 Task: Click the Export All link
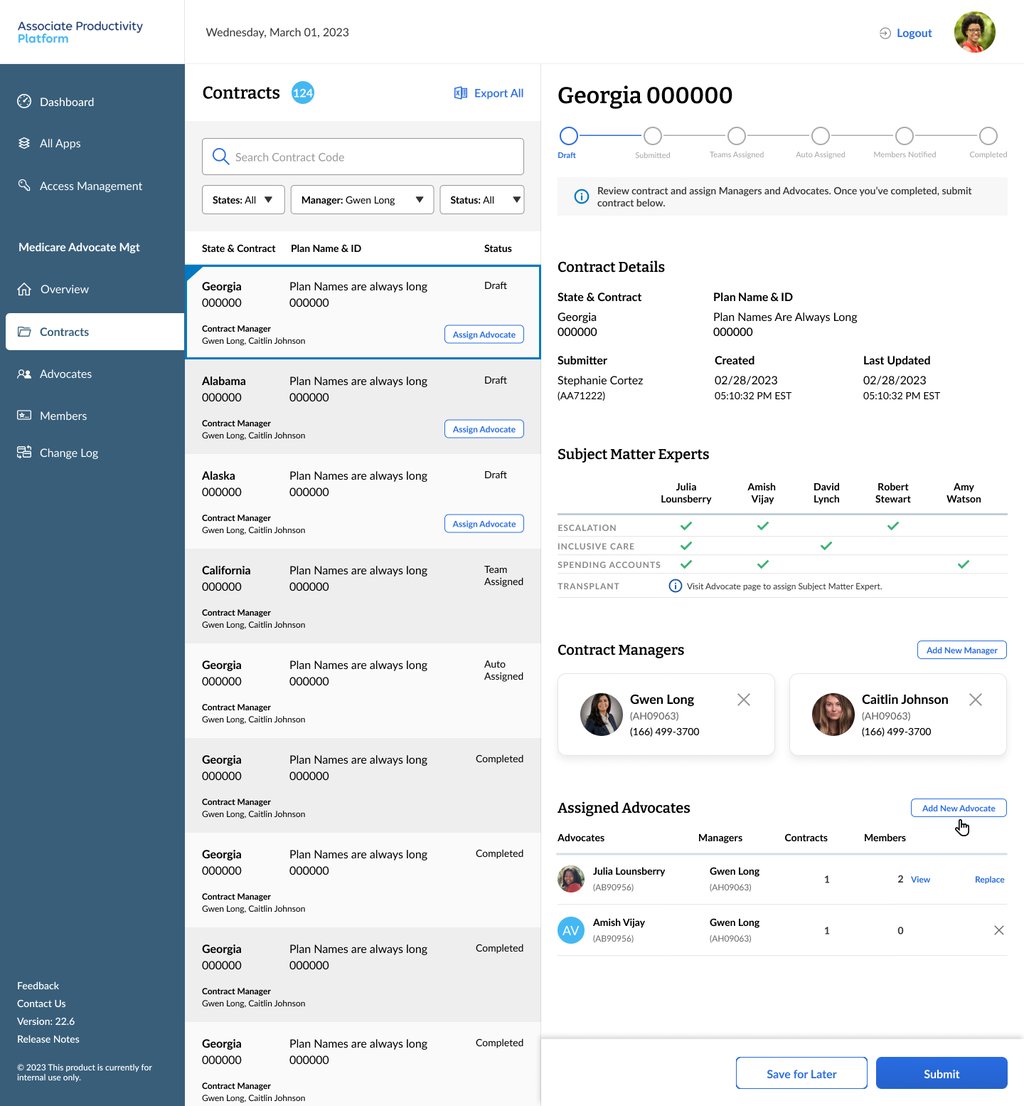click(499, 93)
